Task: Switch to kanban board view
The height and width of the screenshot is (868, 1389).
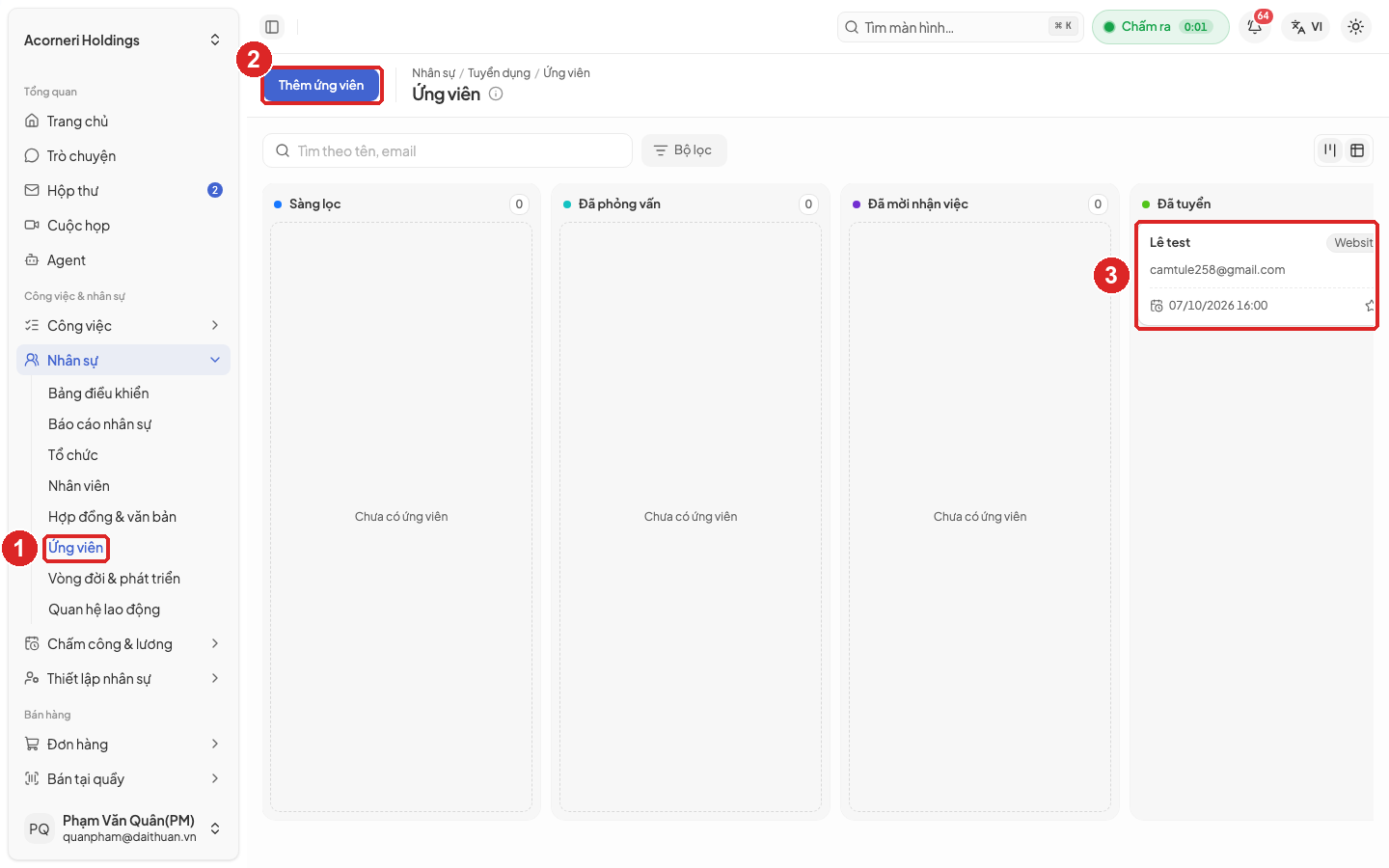Action: click(x=1330, y=150)
